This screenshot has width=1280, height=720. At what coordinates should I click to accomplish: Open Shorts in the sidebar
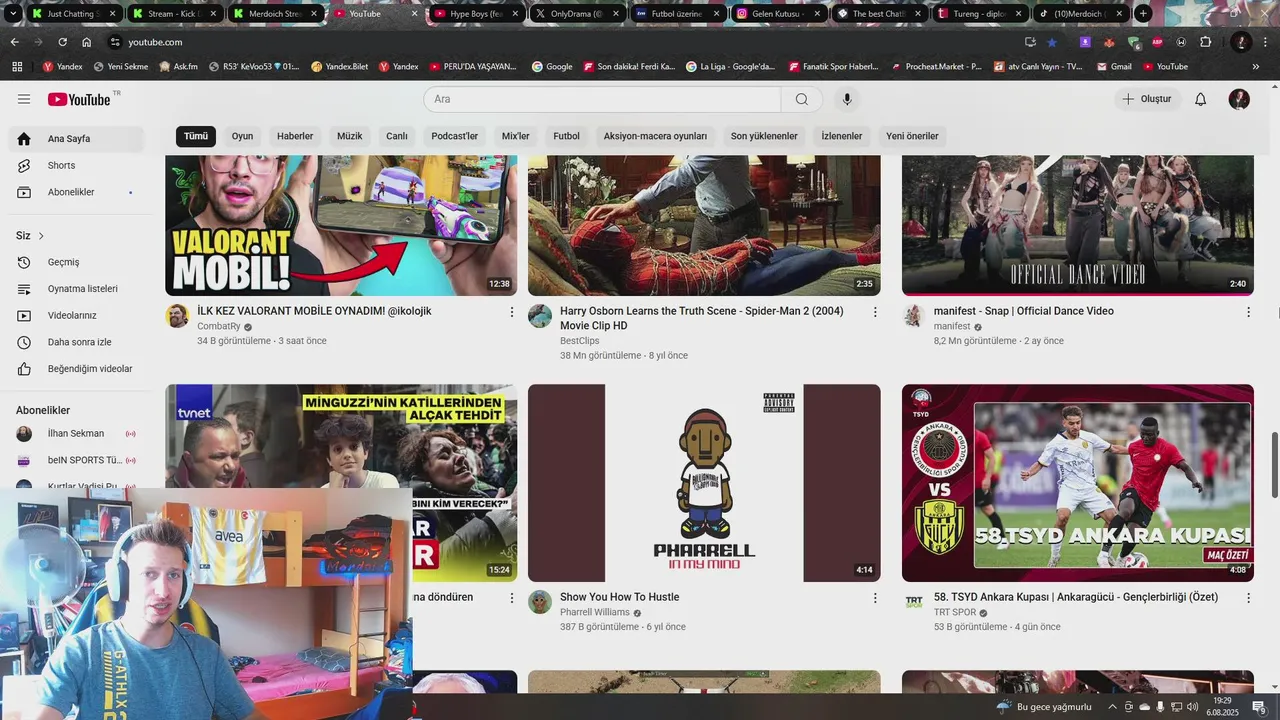pyautogui.click(x=78, y=165)
